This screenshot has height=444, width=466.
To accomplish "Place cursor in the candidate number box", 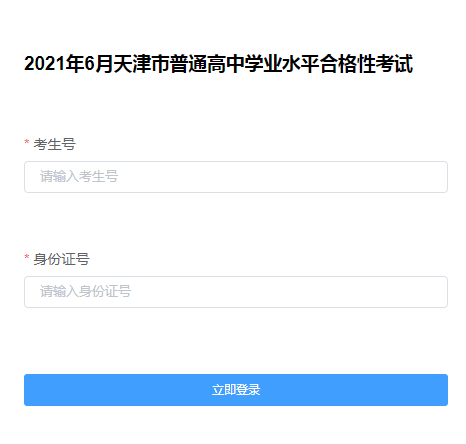I will click(x=236, y=177).
